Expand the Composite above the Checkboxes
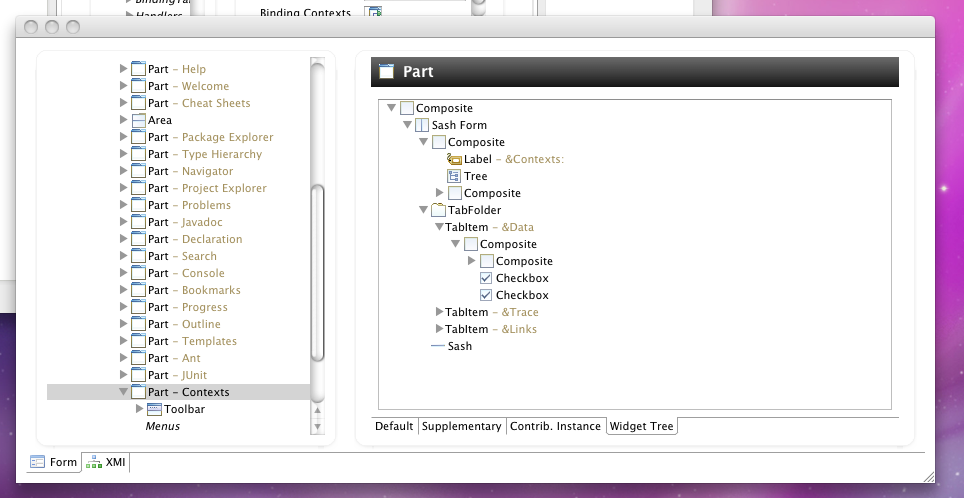This screenshot has width=964, height=498. [471, 261]
